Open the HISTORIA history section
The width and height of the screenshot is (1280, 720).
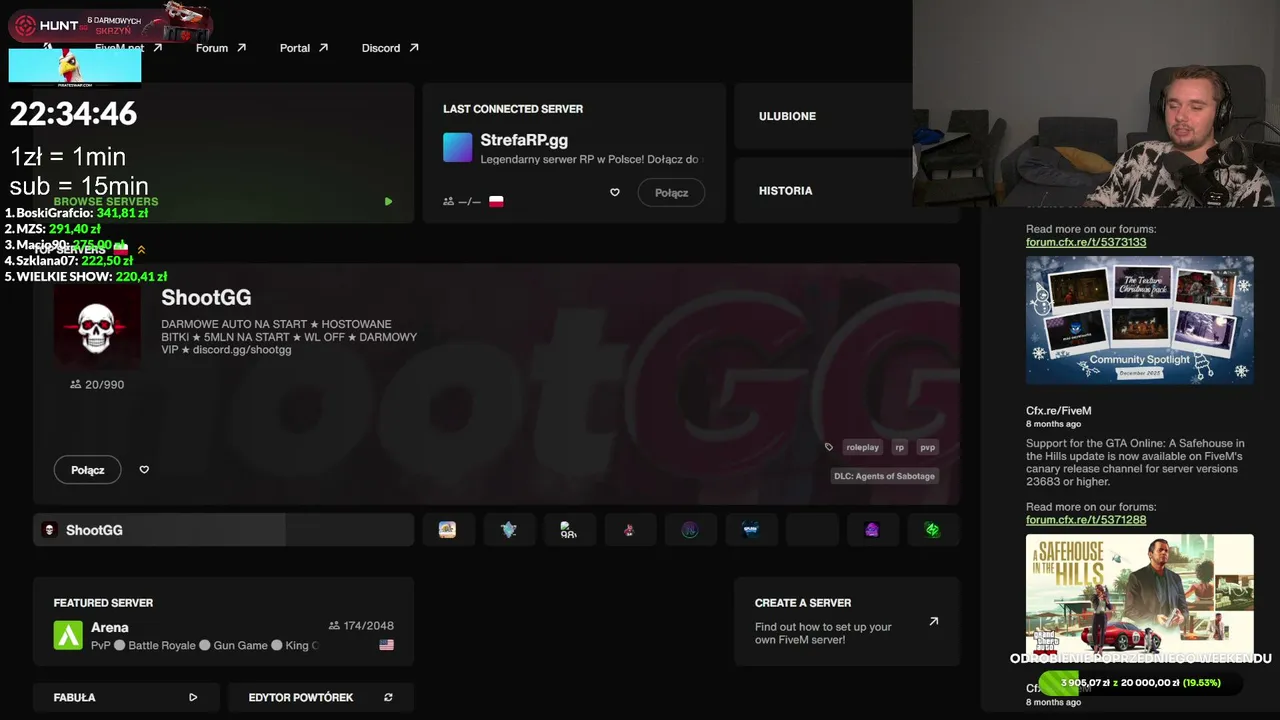click(x=823, y=190)
